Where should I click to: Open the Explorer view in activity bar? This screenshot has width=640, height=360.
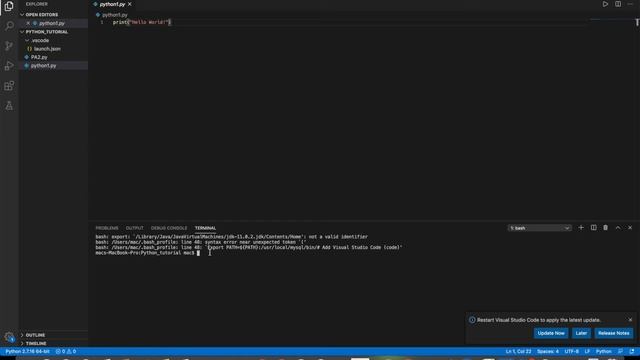click(x=9, y=6)
